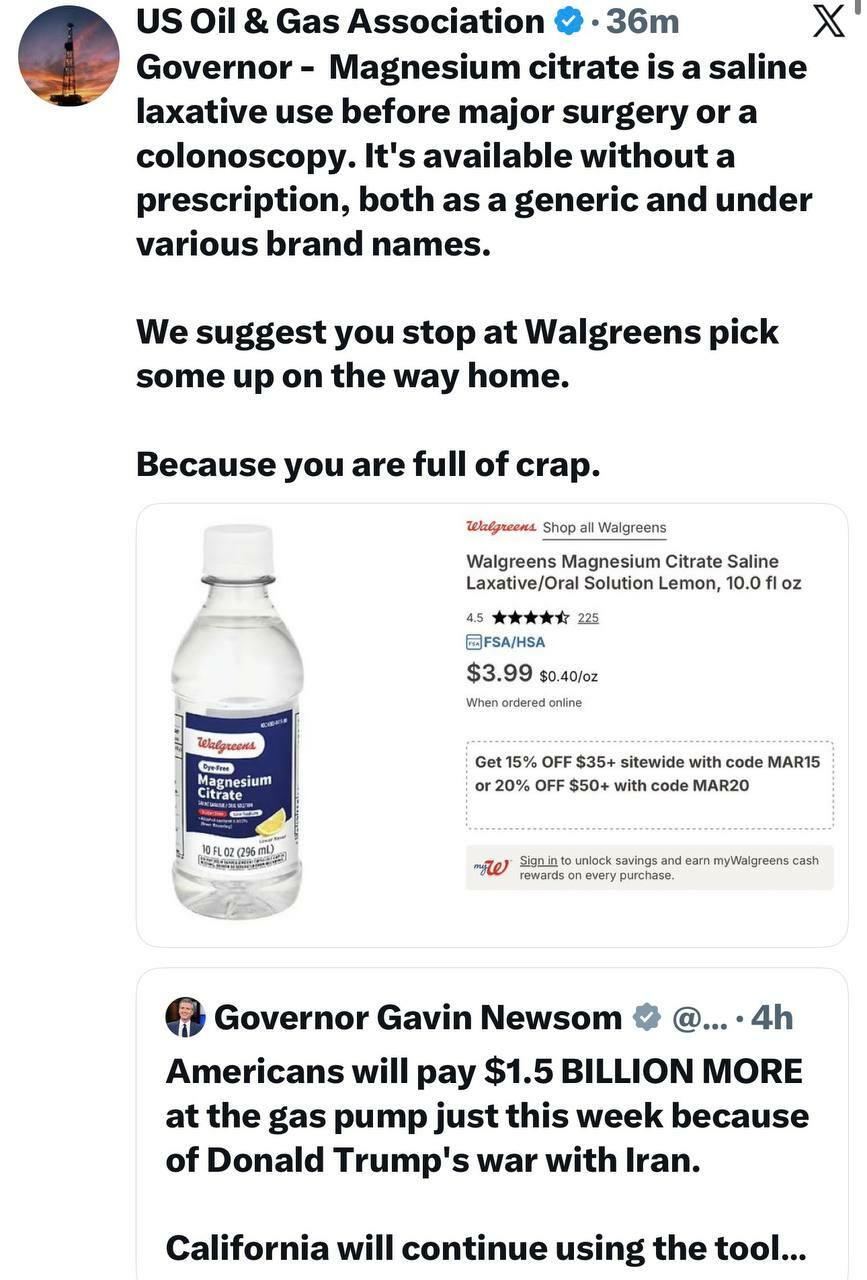867x1280 pixels.
Task: Click the Walgreens script logo
Action: [x=501, y=527]
